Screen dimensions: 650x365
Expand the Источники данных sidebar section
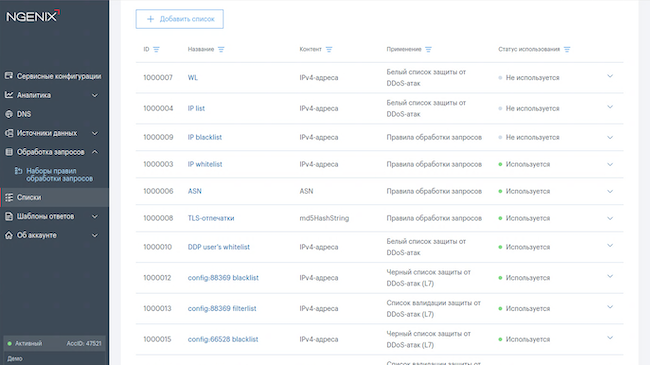click(x=95, y=133)
